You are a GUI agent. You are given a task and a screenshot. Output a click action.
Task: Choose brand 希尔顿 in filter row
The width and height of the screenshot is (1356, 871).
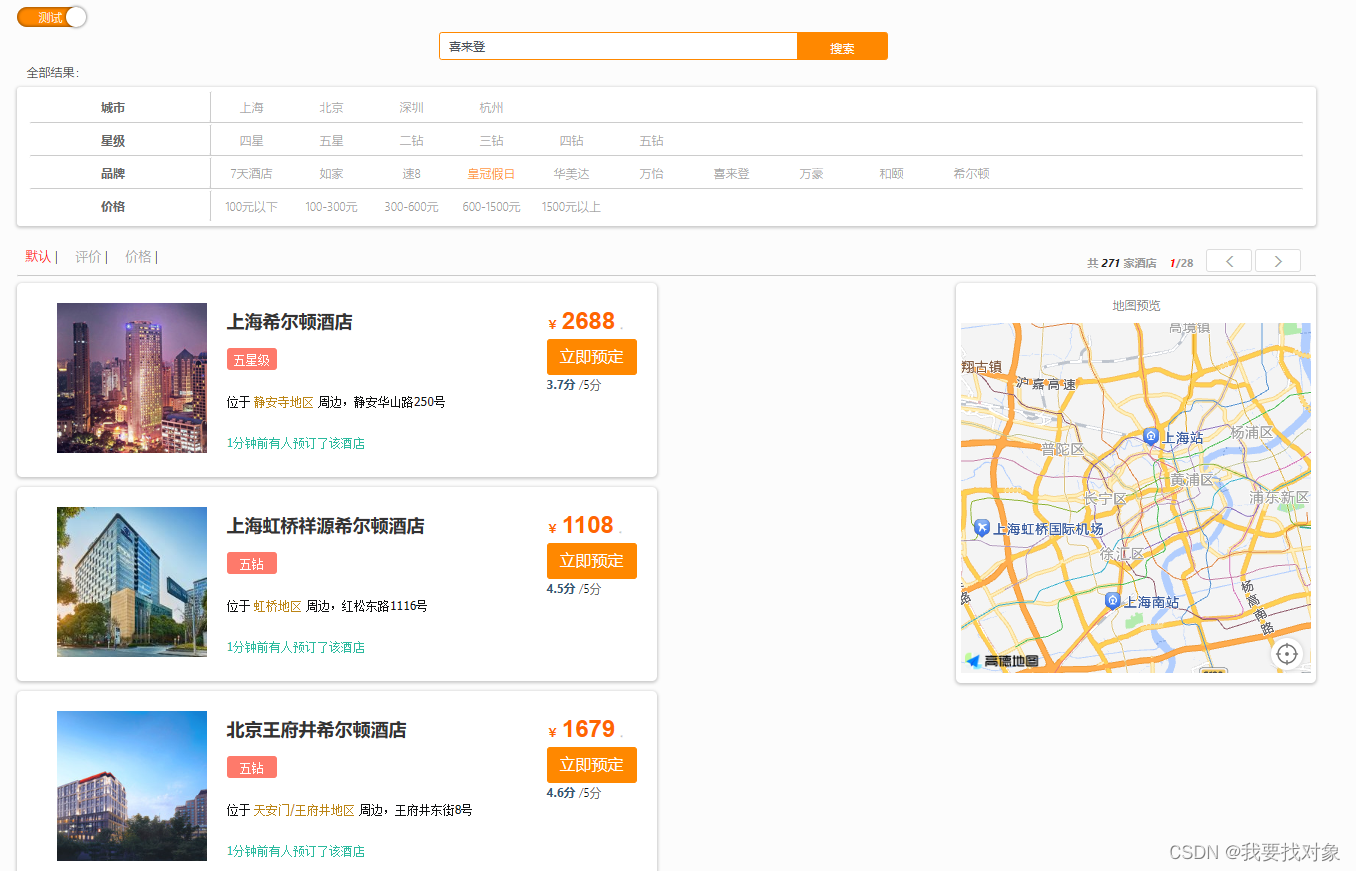(x=971, y=174)
